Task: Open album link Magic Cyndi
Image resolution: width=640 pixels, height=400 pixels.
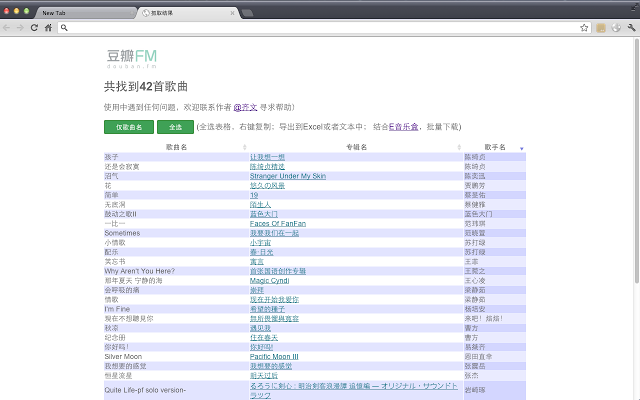Action: pyautogui.click(x=269, y=280)
